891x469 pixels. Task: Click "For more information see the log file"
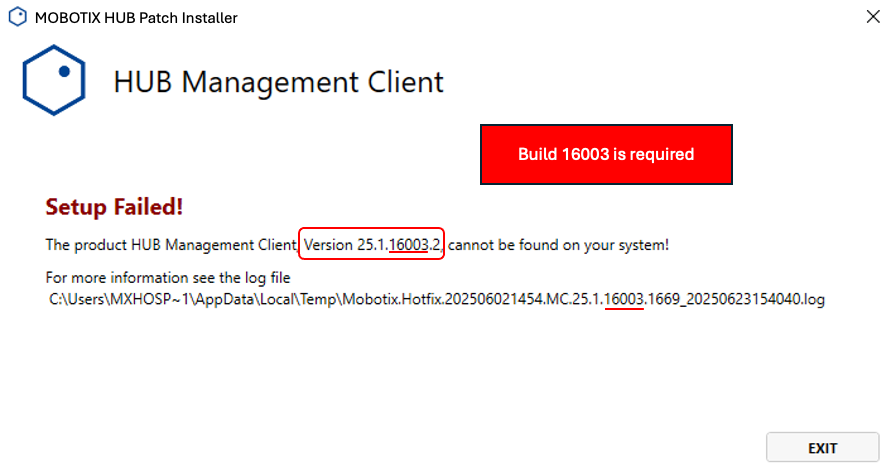[168, 277]
